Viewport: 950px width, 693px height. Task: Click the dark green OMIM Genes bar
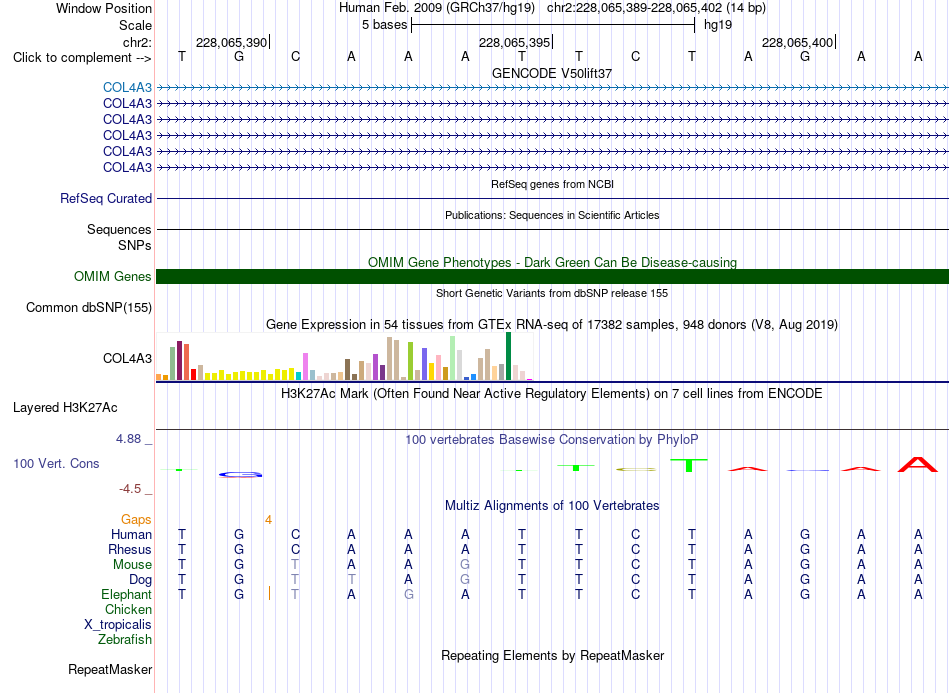coord(552,276)
